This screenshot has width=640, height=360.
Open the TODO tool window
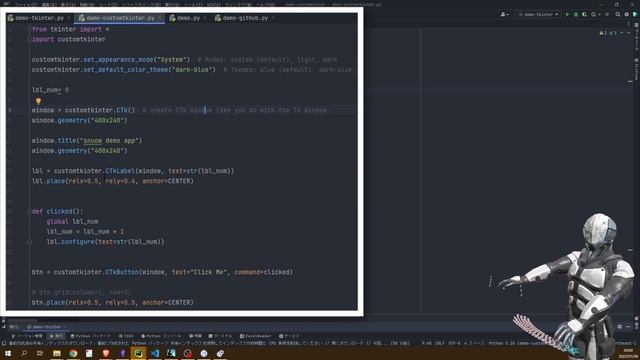126,336
